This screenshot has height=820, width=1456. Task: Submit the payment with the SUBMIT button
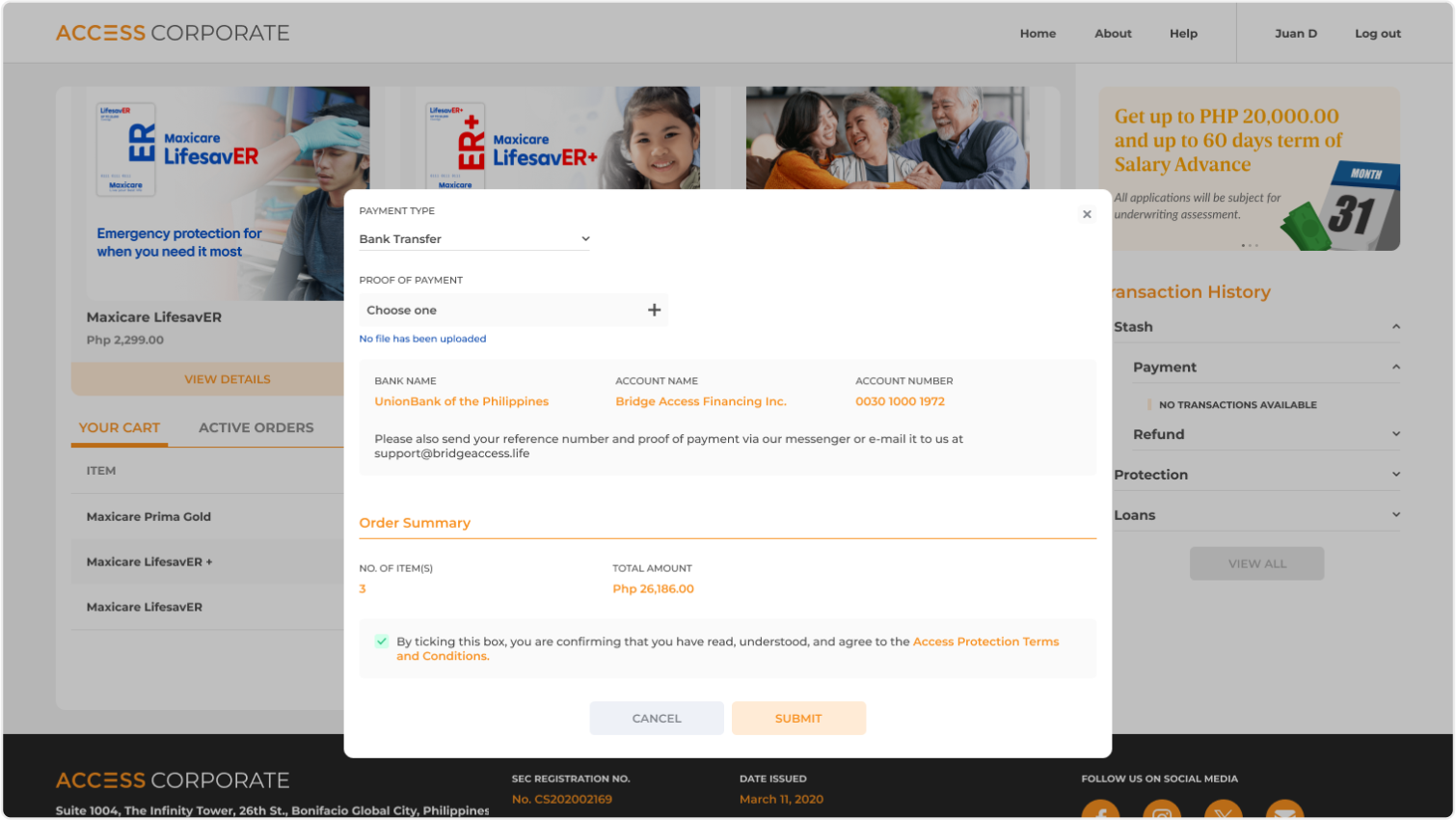pos(798,719)
